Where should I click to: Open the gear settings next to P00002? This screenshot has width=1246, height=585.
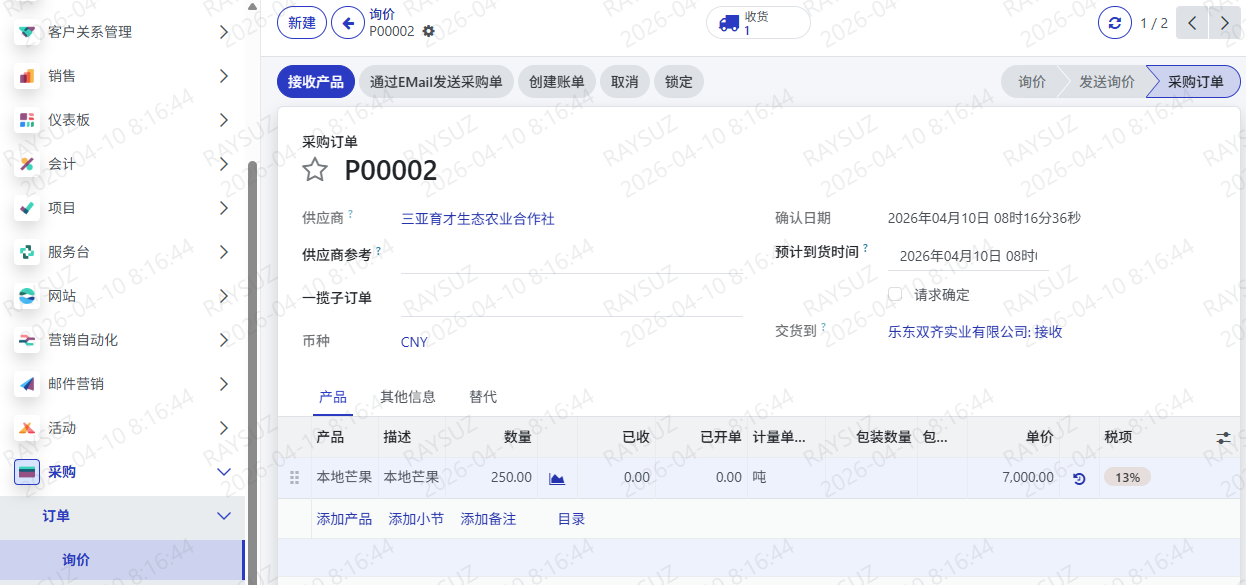pos(429,31)
